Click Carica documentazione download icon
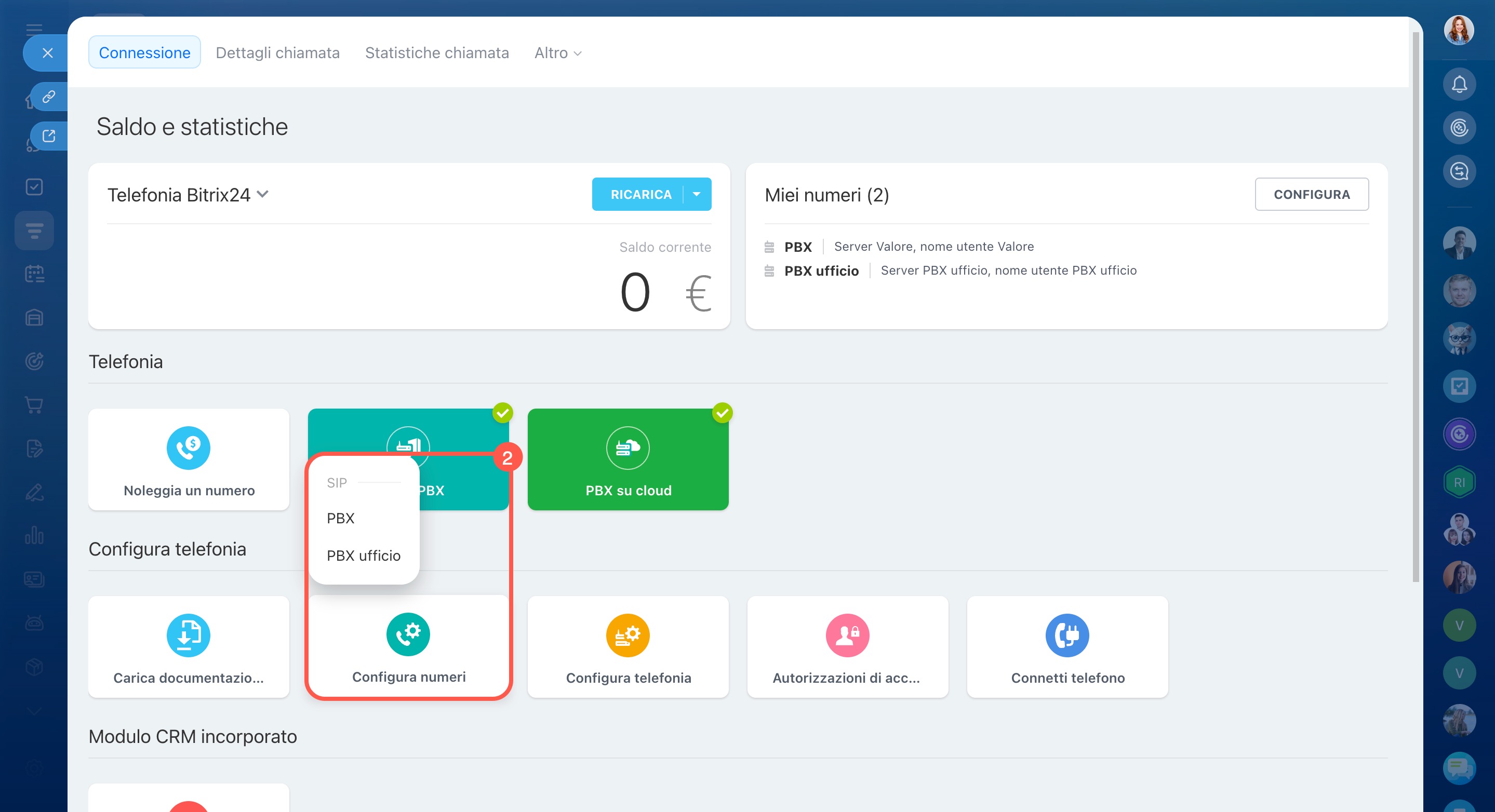Image resolution: width=1495 pixels, height=812 pixels. 188,635
